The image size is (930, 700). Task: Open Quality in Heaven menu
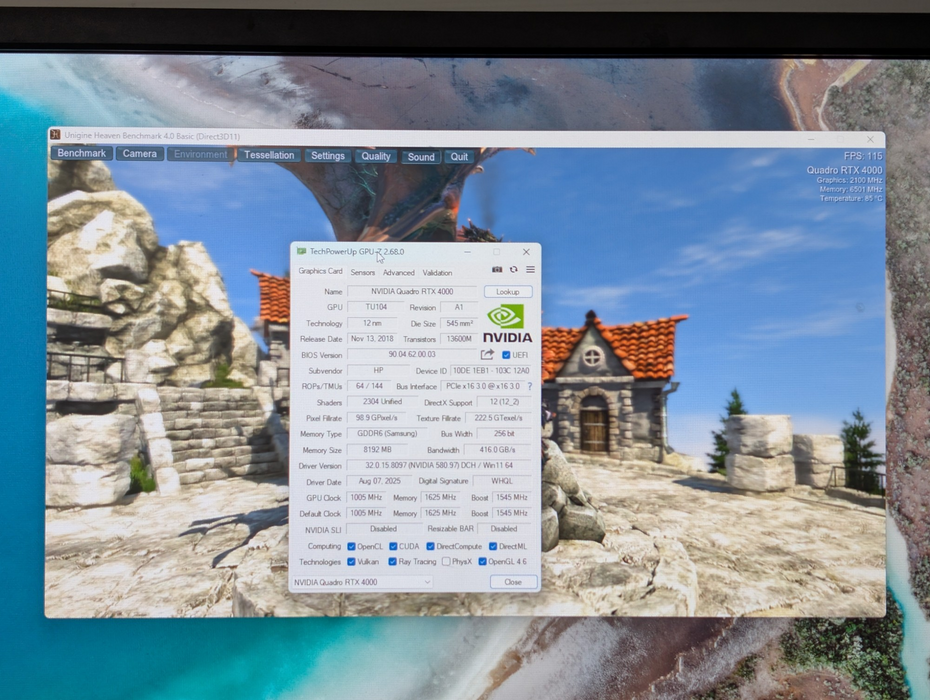tap(376, 156)
